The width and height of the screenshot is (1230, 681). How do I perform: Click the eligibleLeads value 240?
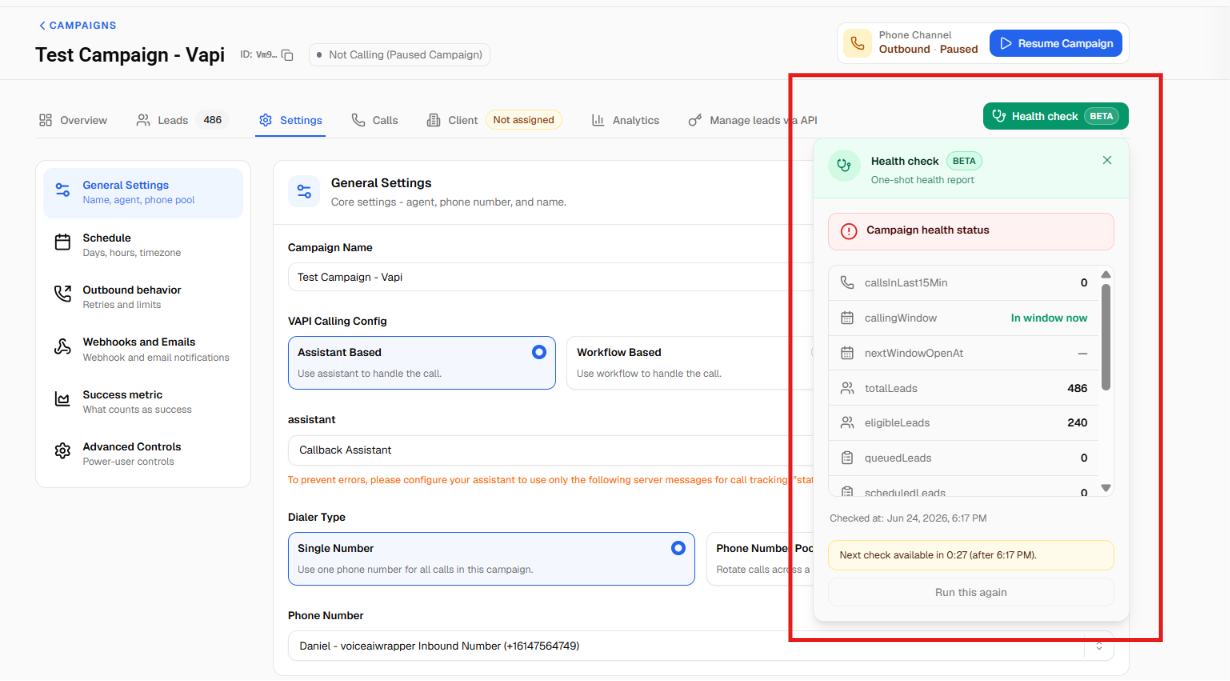coord(1077,423)
